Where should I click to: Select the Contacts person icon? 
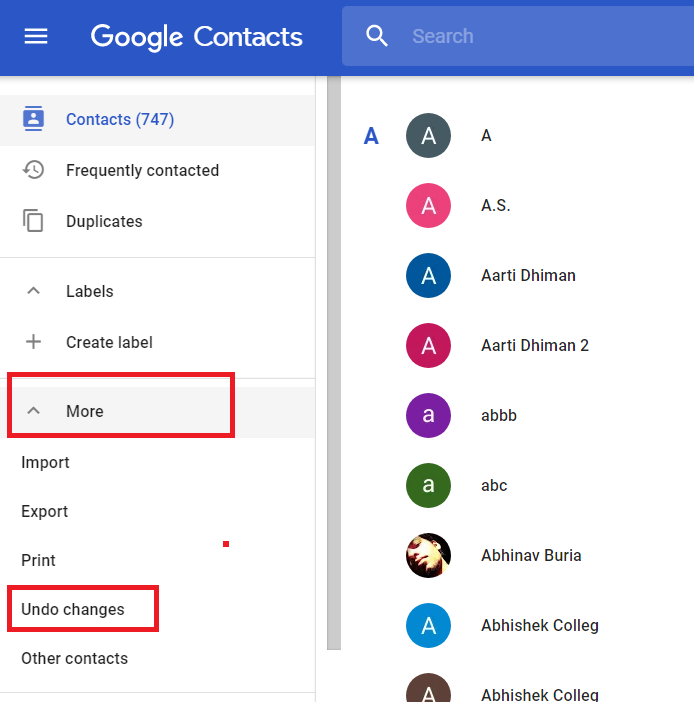click(x=33, y=119)
